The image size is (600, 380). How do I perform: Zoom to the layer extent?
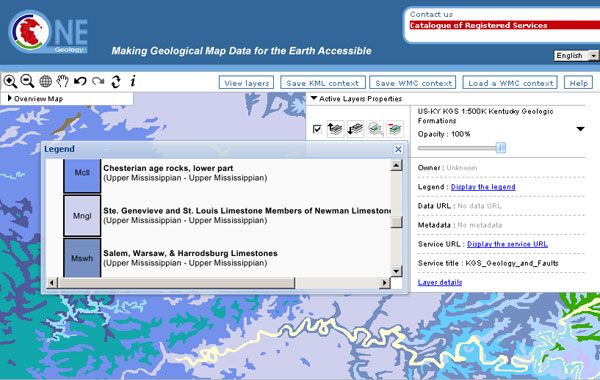375,129
